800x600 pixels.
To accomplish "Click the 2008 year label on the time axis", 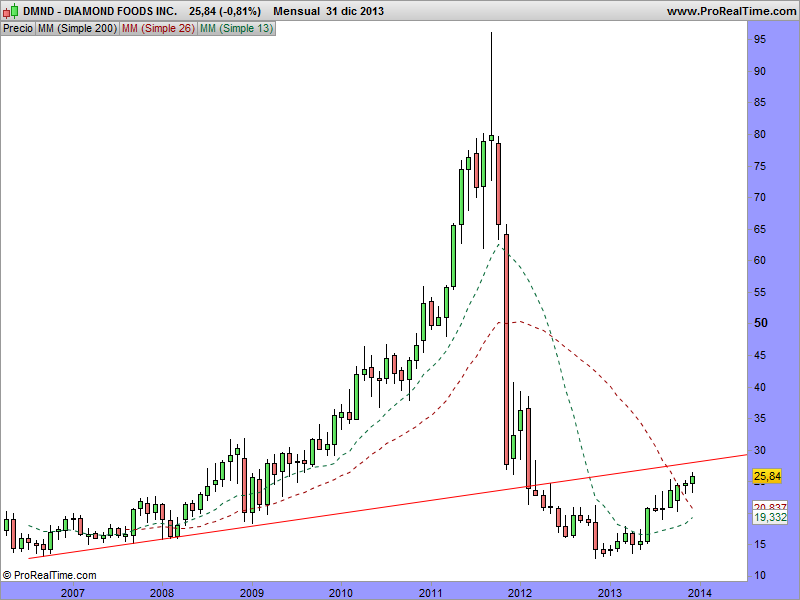I will [162, 593].
